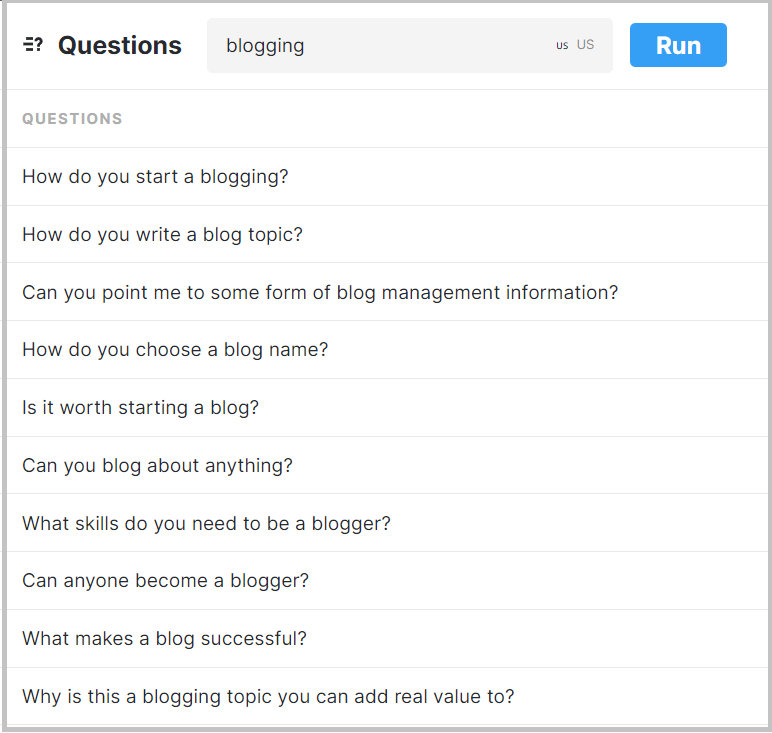Click the Questions list icon beside the title

[33, 45]
